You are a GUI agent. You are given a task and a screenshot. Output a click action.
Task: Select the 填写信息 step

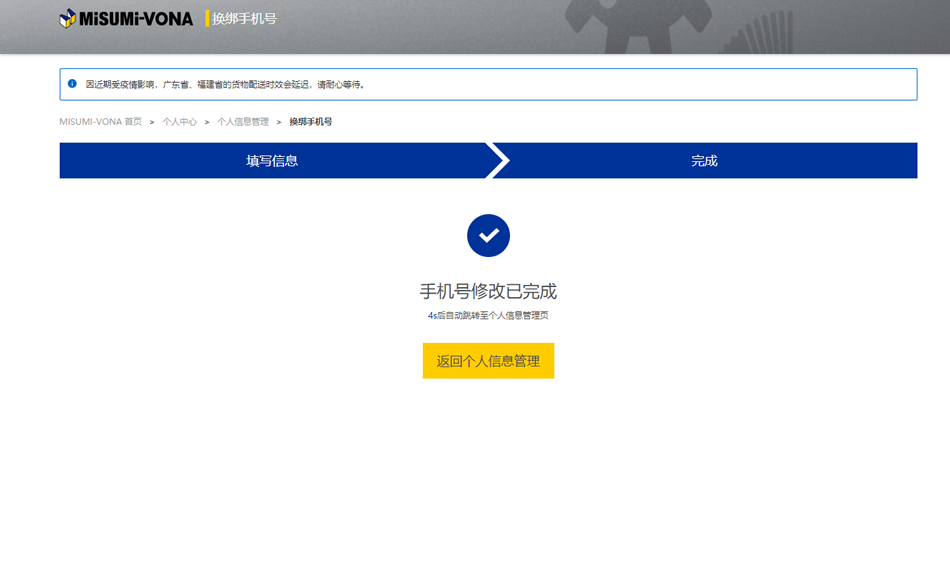(272, 161)
